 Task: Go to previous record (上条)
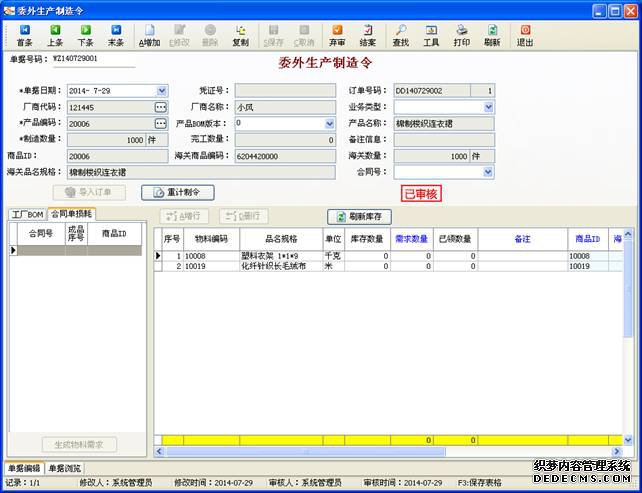click(x=55, y=35)
